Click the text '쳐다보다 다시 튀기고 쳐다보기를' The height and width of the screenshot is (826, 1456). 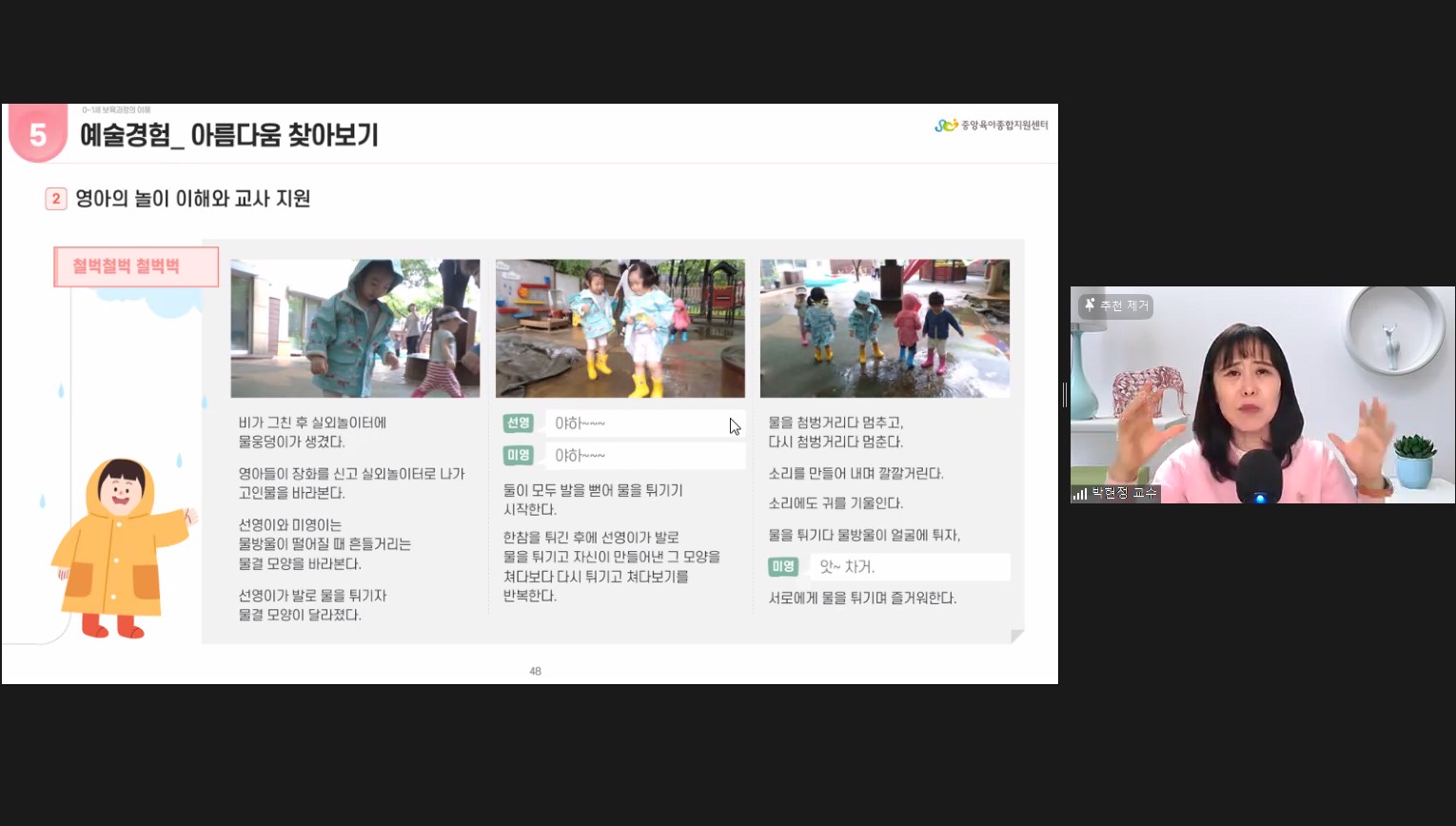(596, 576)
